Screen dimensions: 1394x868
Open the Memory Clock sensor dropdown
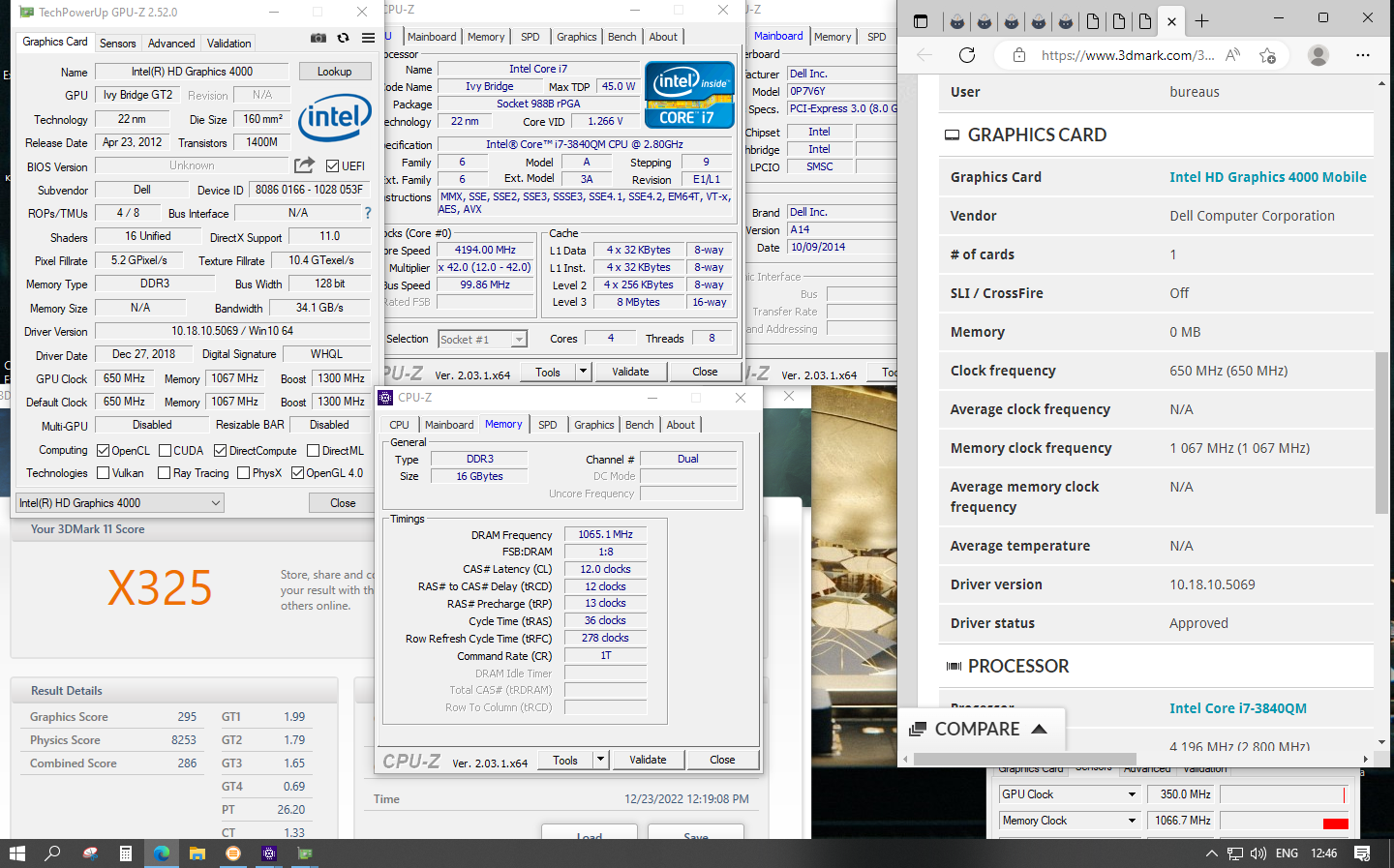1069,821
